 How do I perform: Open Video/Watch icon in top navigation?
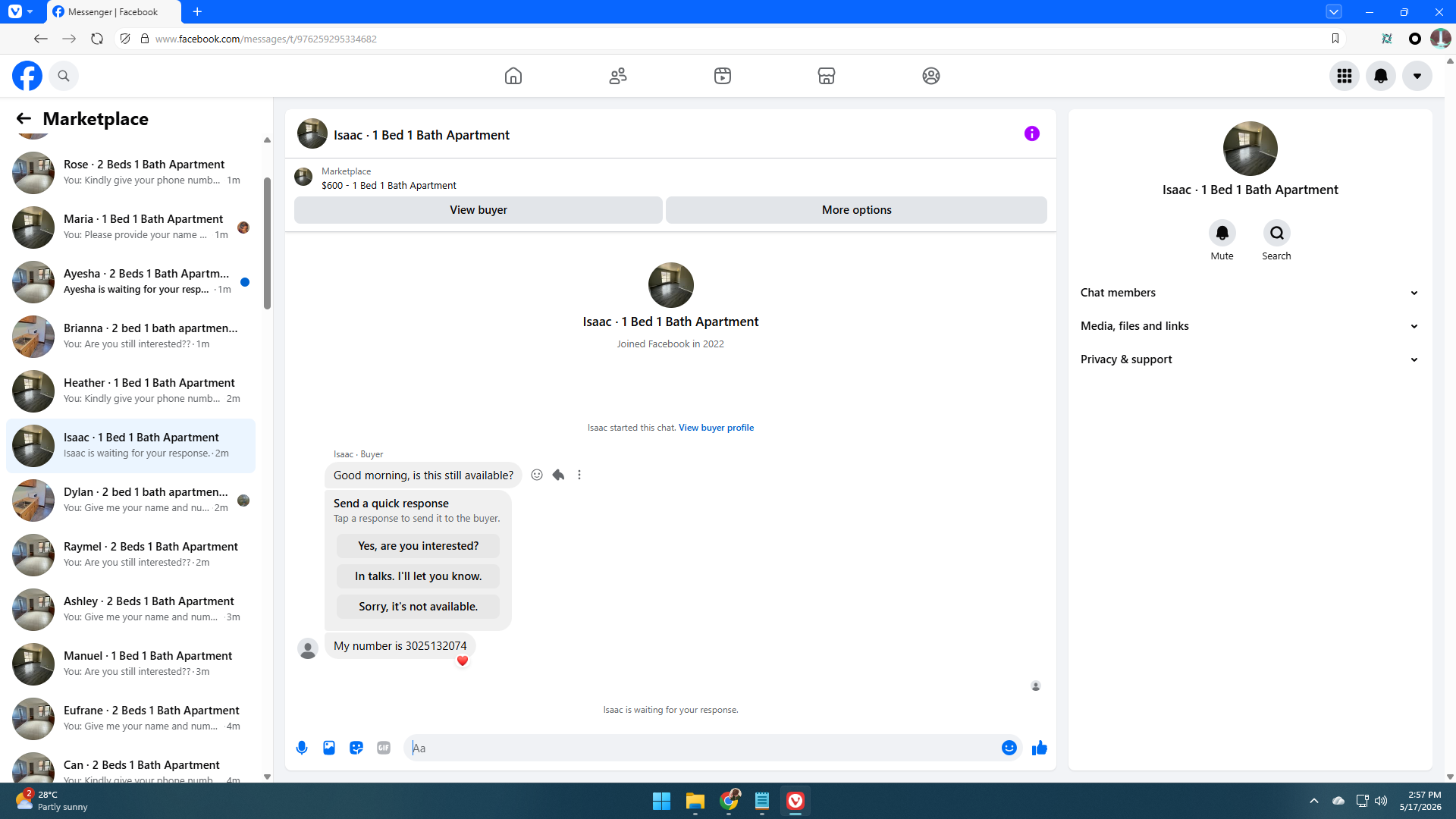coord(723,76)
